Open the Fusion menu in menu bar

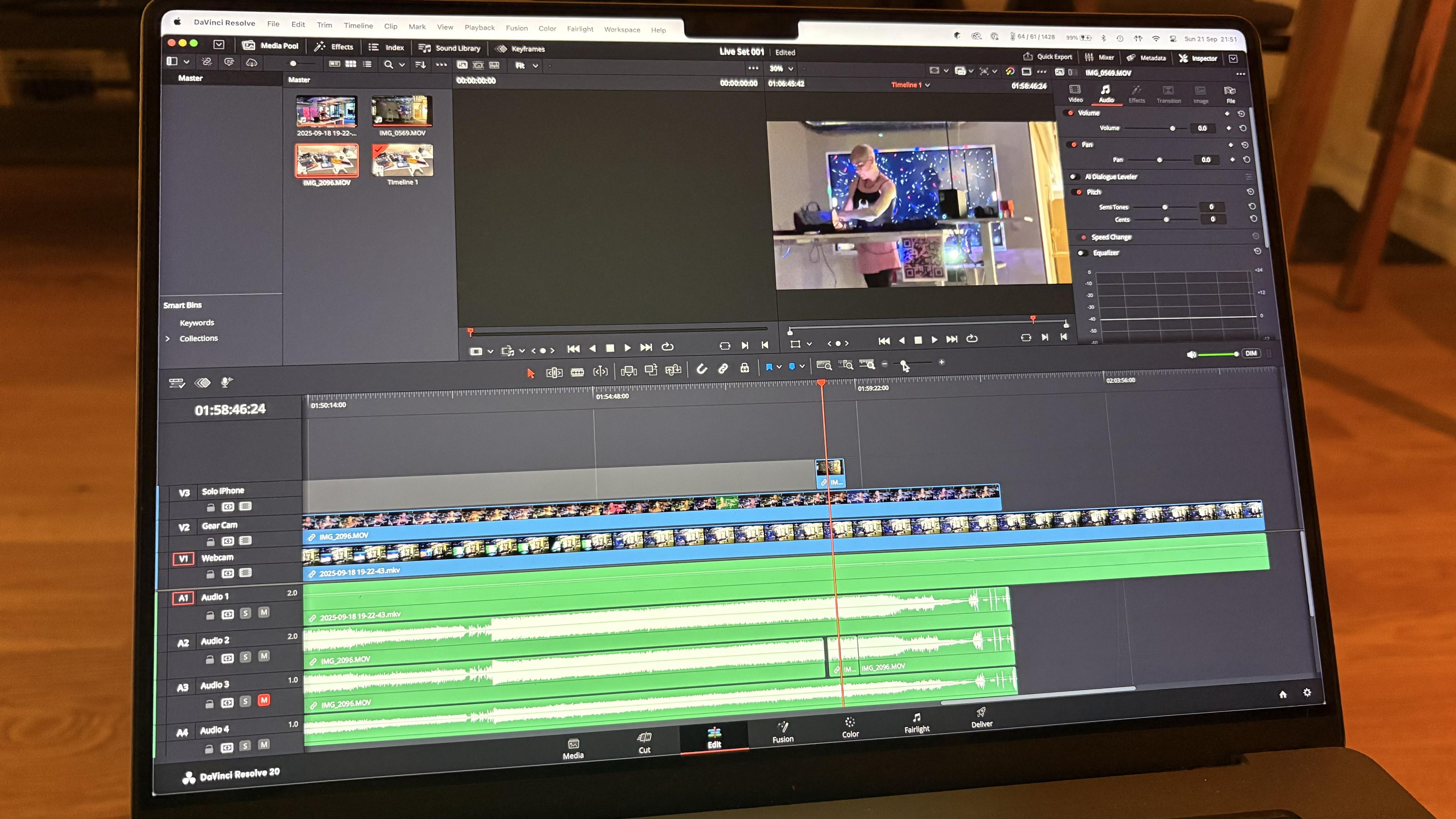pyautogui.click(x=516, y=28)
